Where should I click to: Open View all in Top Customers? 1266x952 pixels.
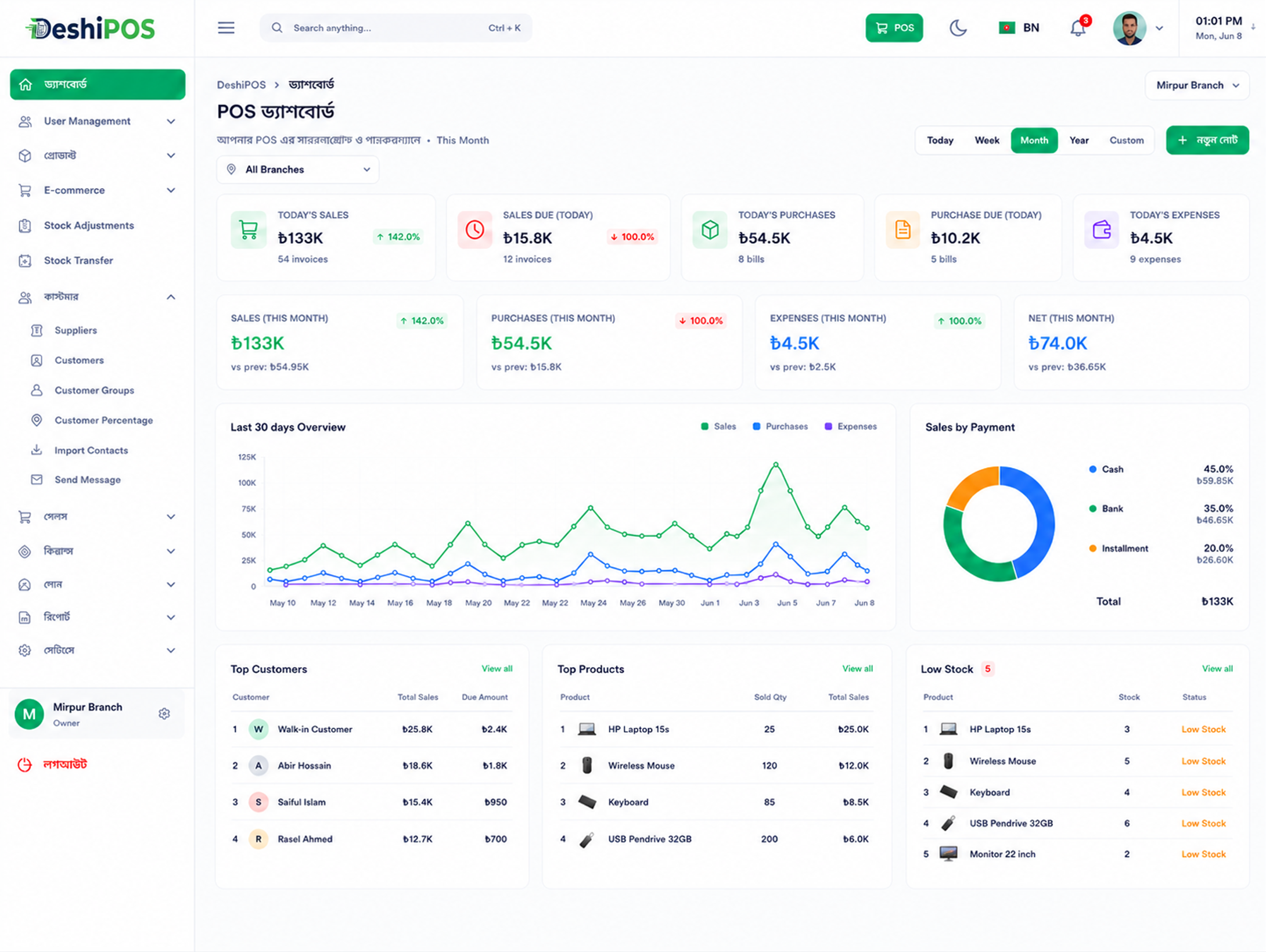497,669
